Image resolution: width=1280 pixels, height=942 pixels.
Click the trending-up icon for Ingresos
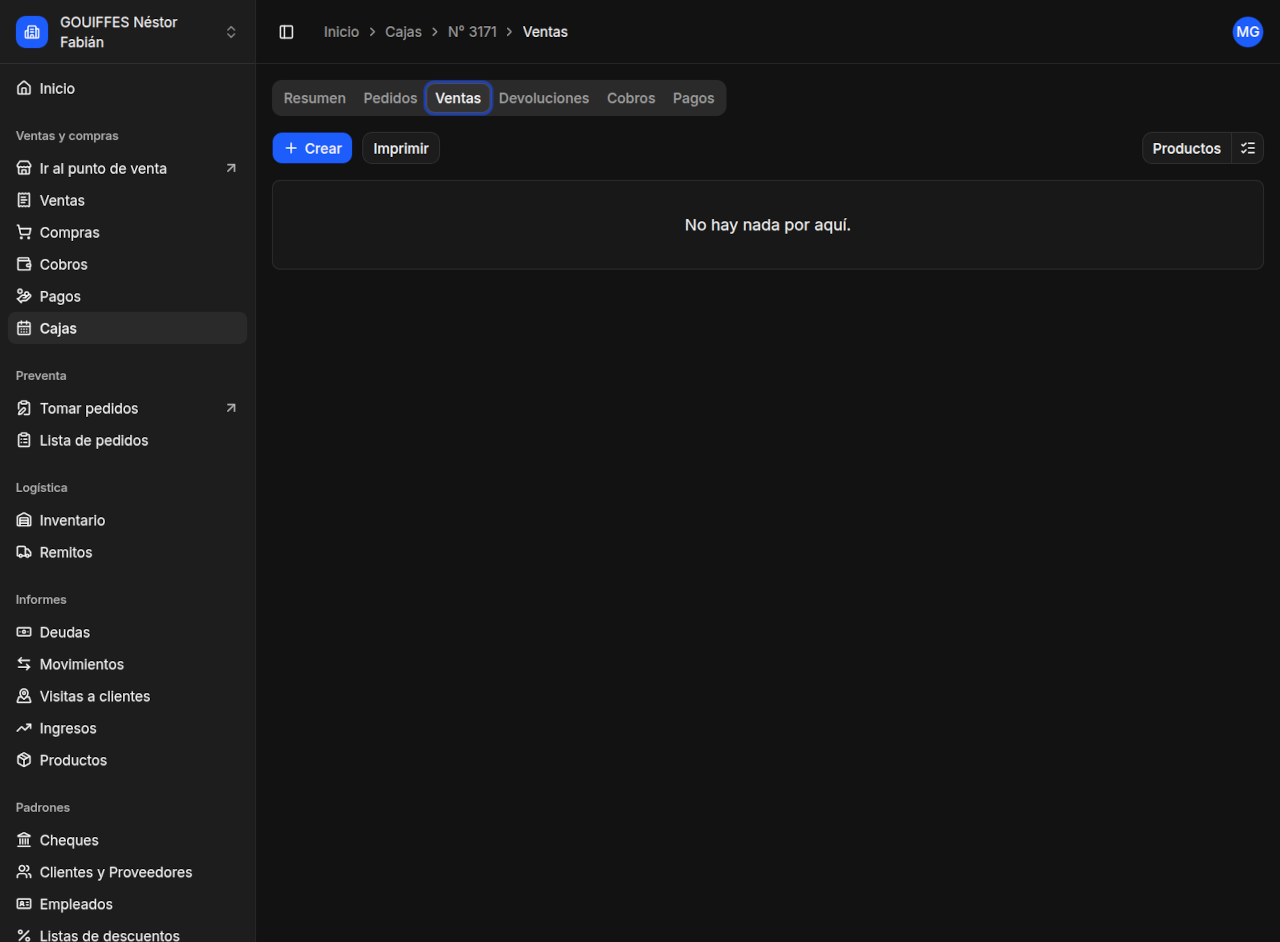[24, 728]
